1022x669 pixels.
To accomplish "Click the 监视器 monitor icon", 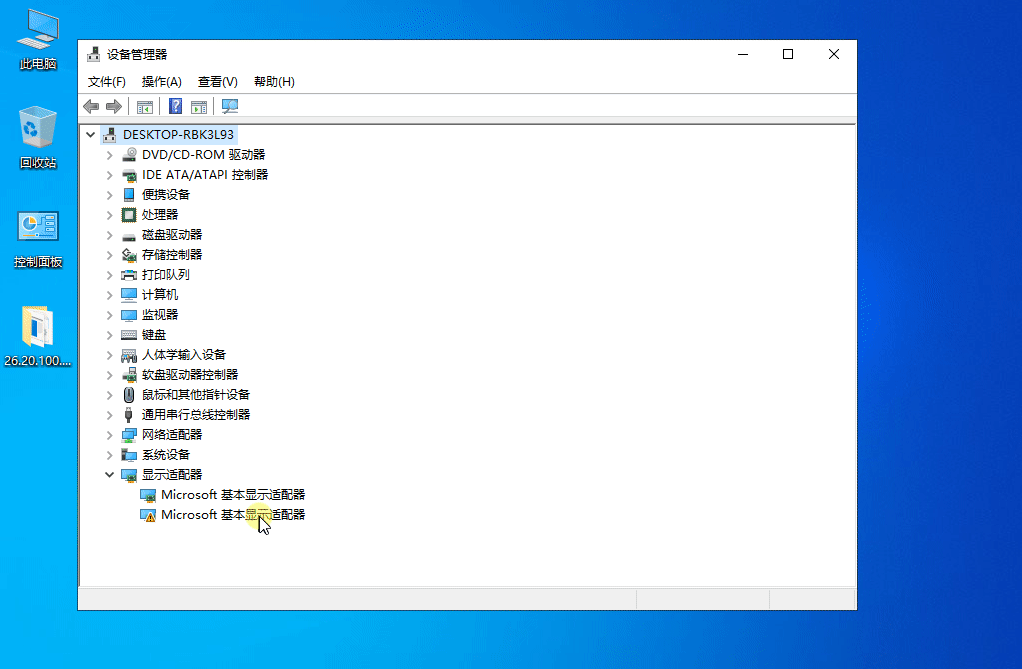I will click(129, 315).
